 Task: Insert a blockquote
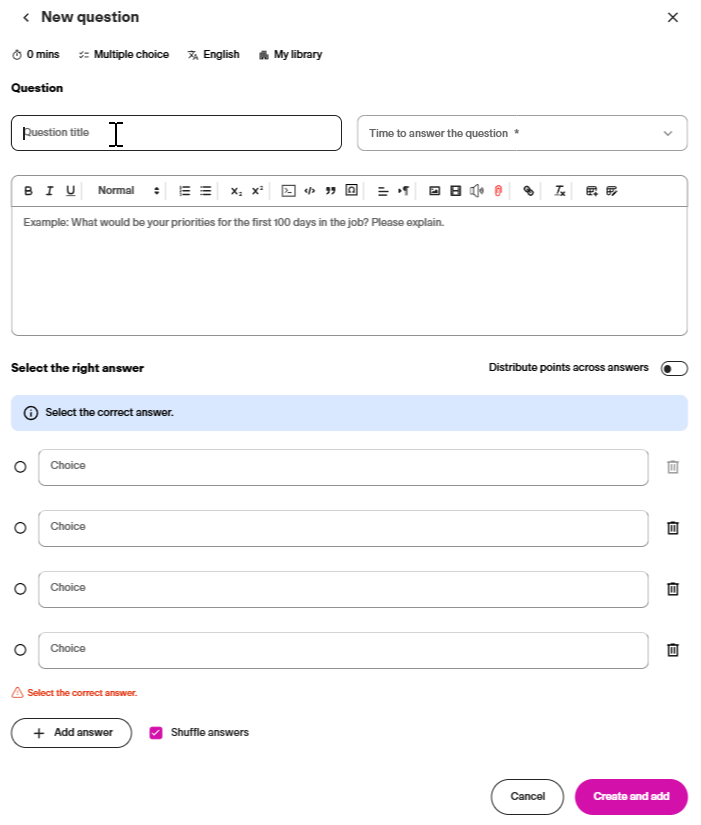click(330, 191)
